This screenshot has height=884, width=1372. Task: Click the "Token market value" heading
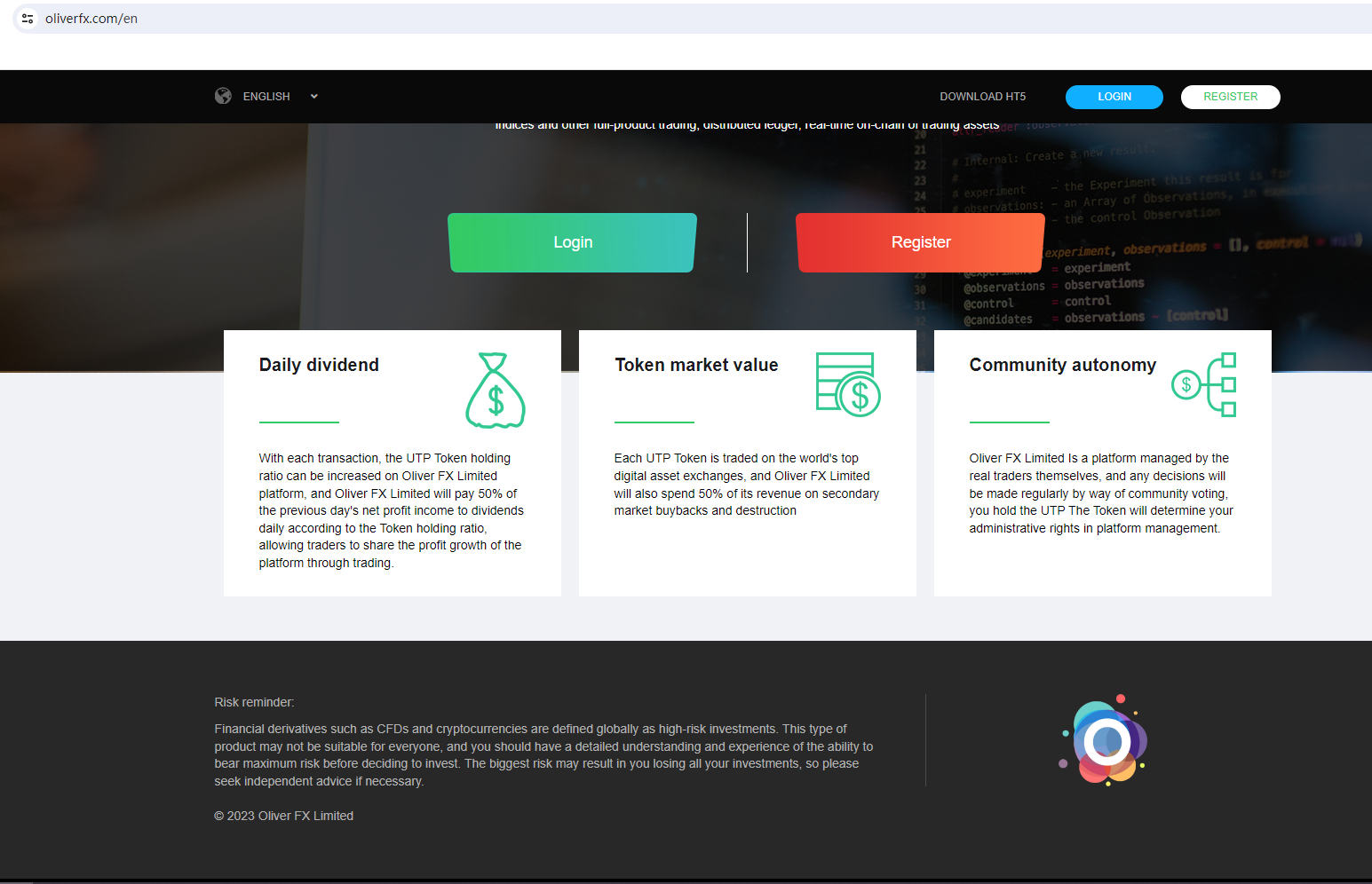[696, 365]
